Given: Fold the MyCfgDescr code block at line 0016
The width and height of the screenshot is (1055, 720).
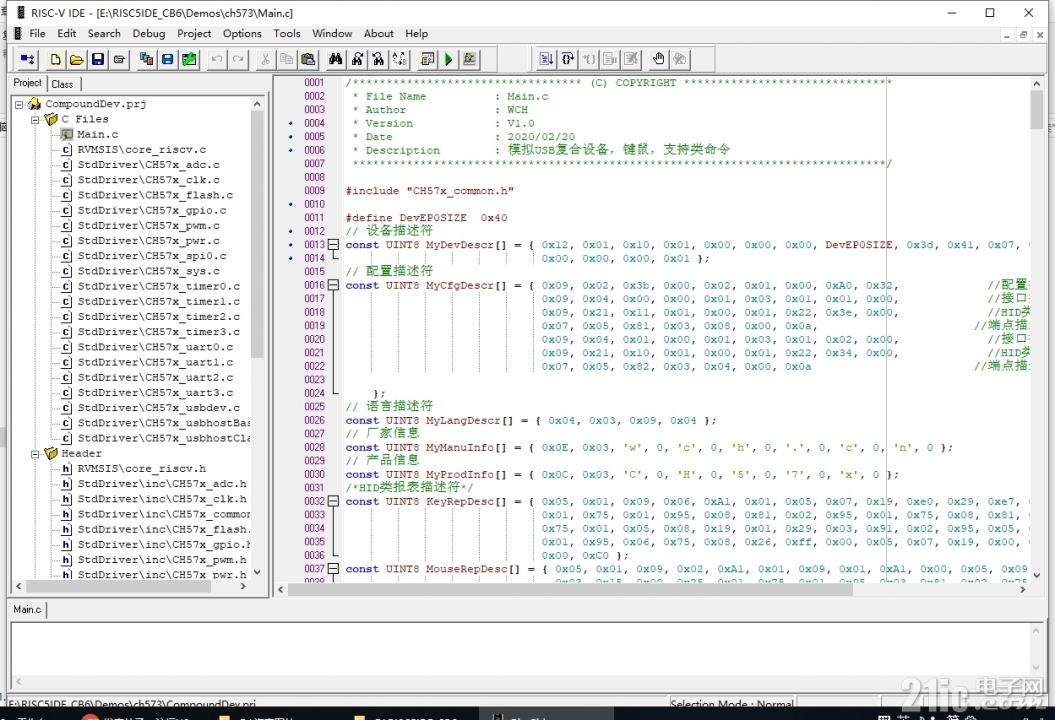Looking at the screenshot, I should tap(333, 285).
